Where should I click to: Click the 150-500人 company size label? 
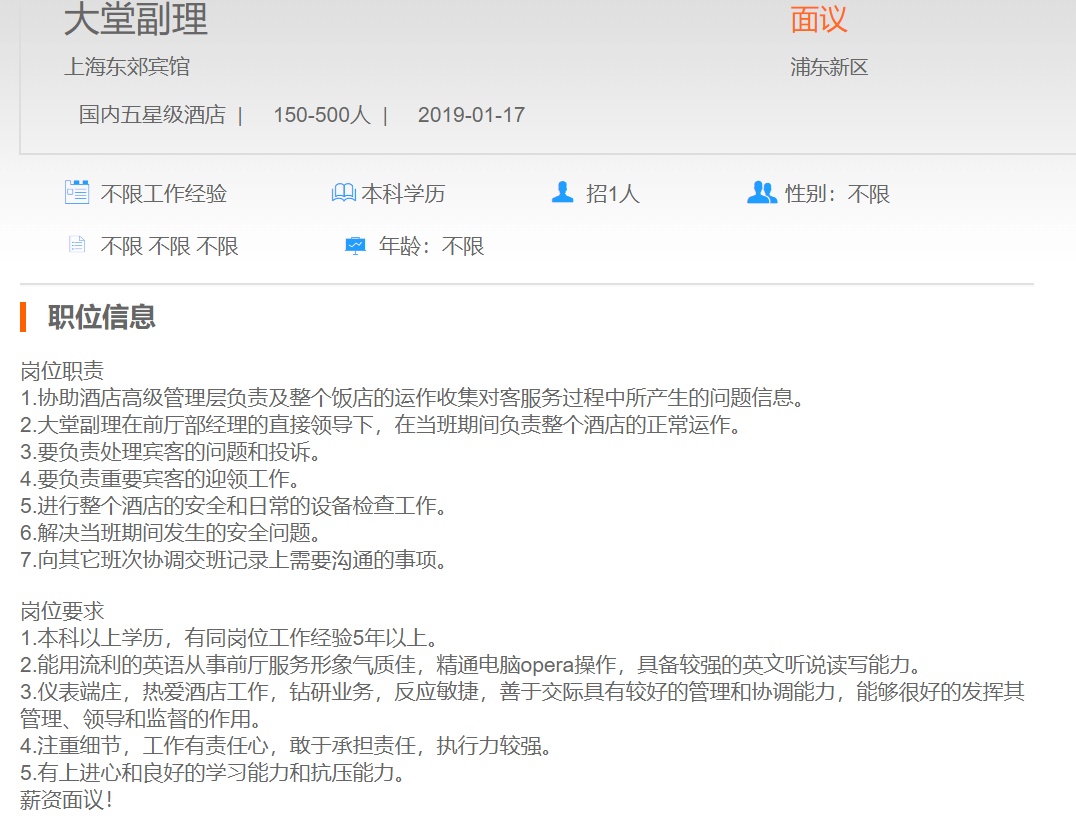coord(321,115)
